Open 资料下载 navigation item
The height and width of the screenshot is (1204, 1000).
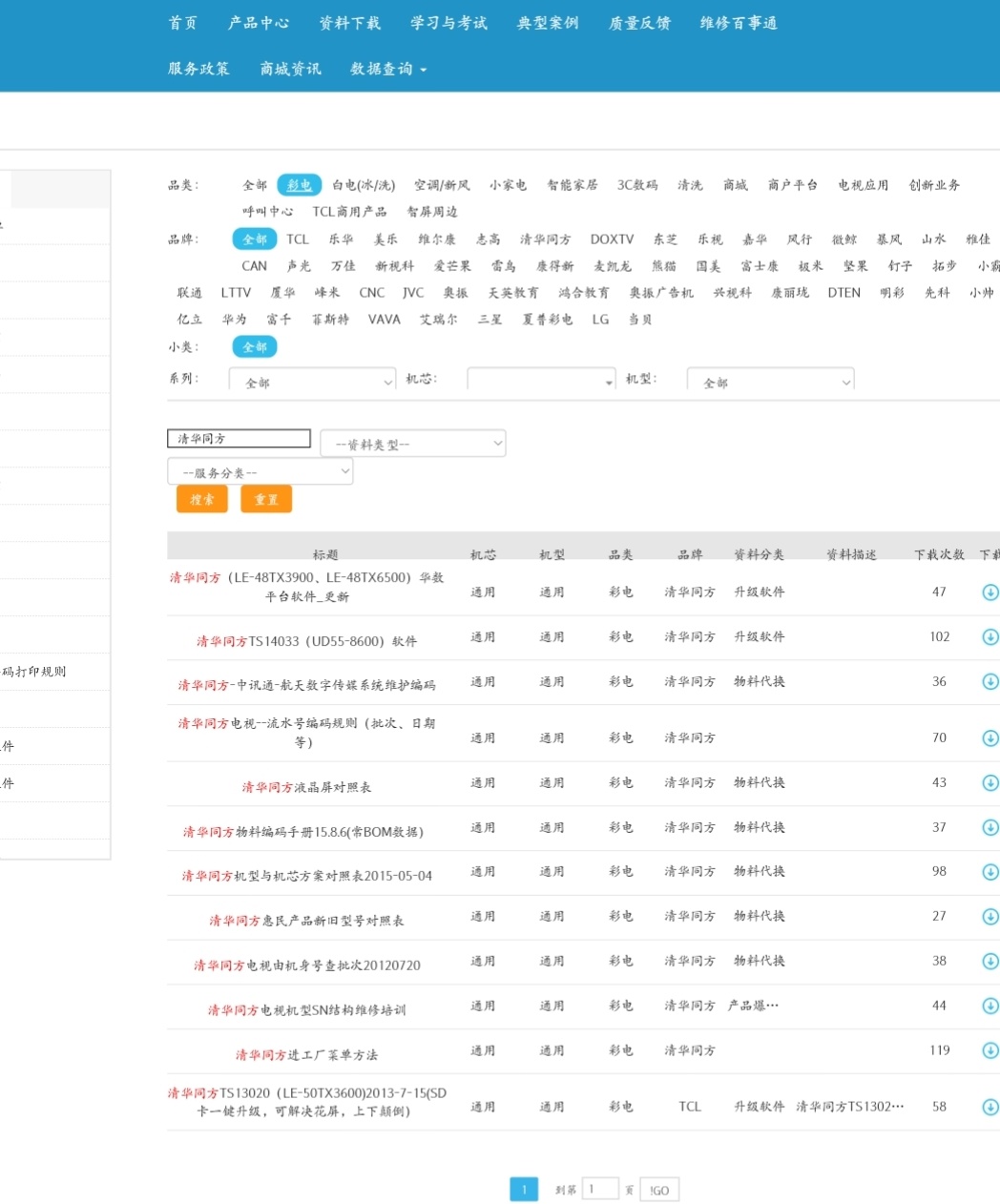click(349, 23)
